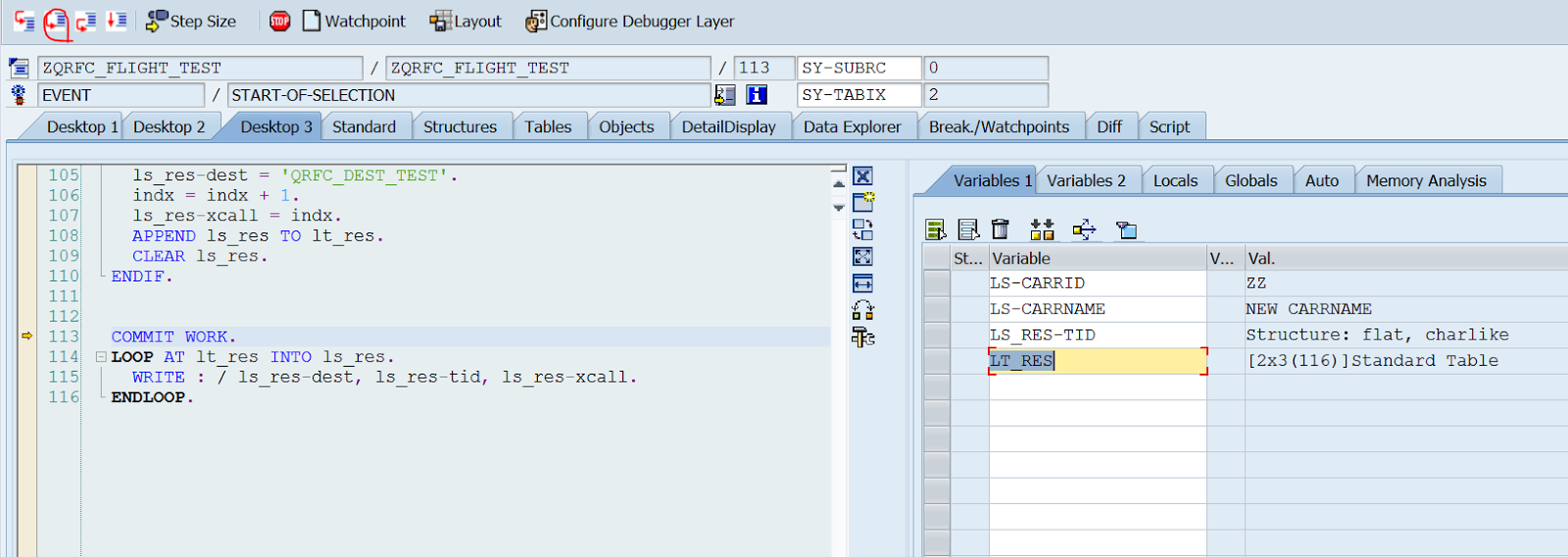This screenshot has height=557, width=1568.
Task: Click the first green list icon in variables toolbar
Action: click(935, 229)
